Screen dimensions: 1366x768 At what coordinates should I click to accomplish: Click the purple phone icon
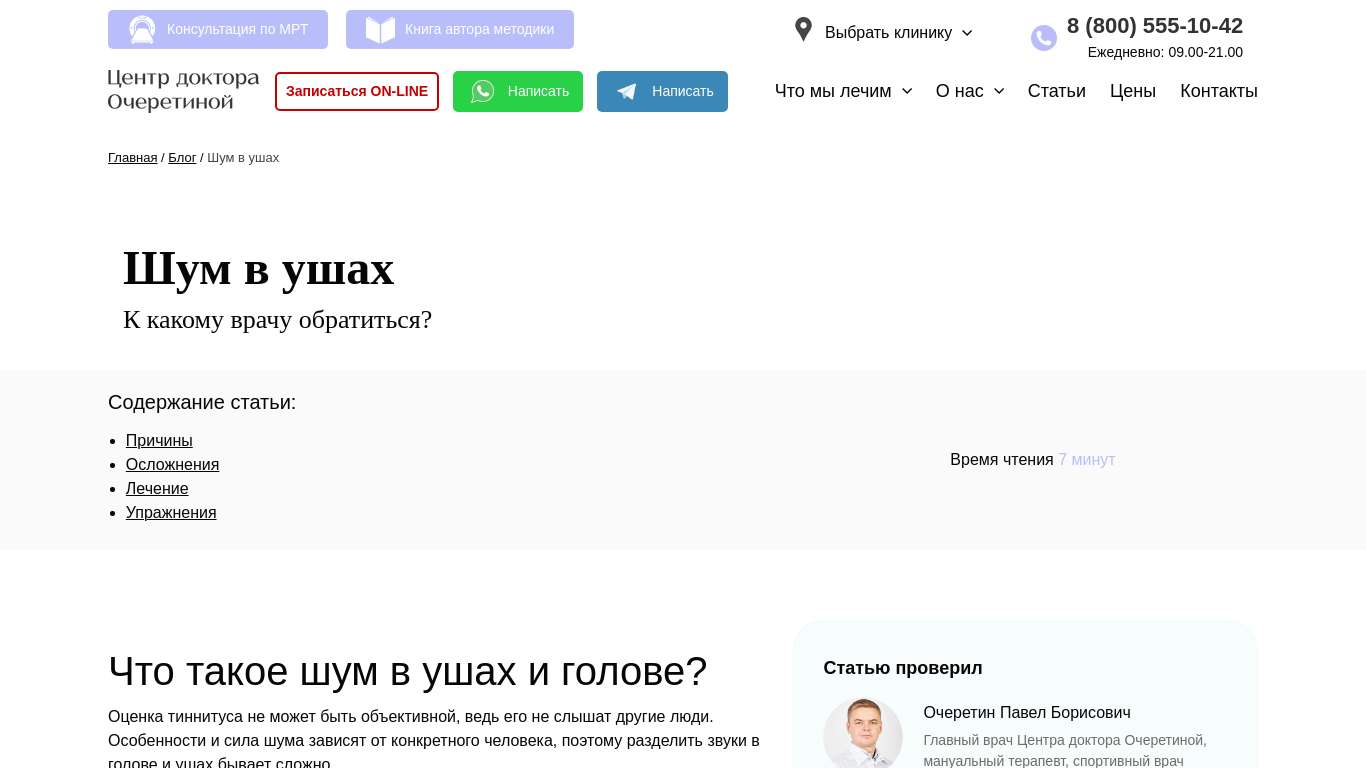1043,38
